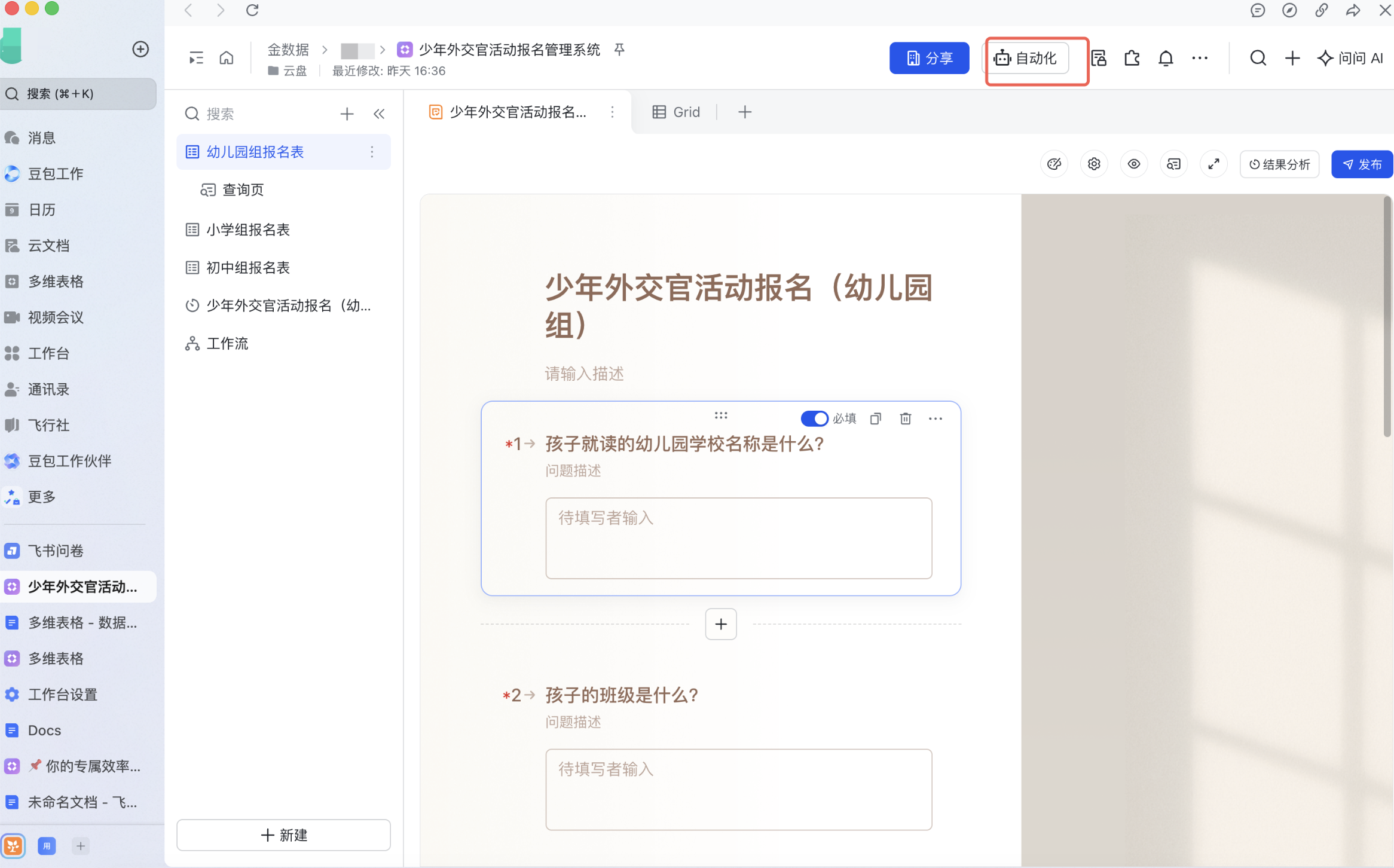Open 消息 in the left navigation
The width and height of the screenshot is (1394, 868).
pyautogui.click(x=78, y=138)
